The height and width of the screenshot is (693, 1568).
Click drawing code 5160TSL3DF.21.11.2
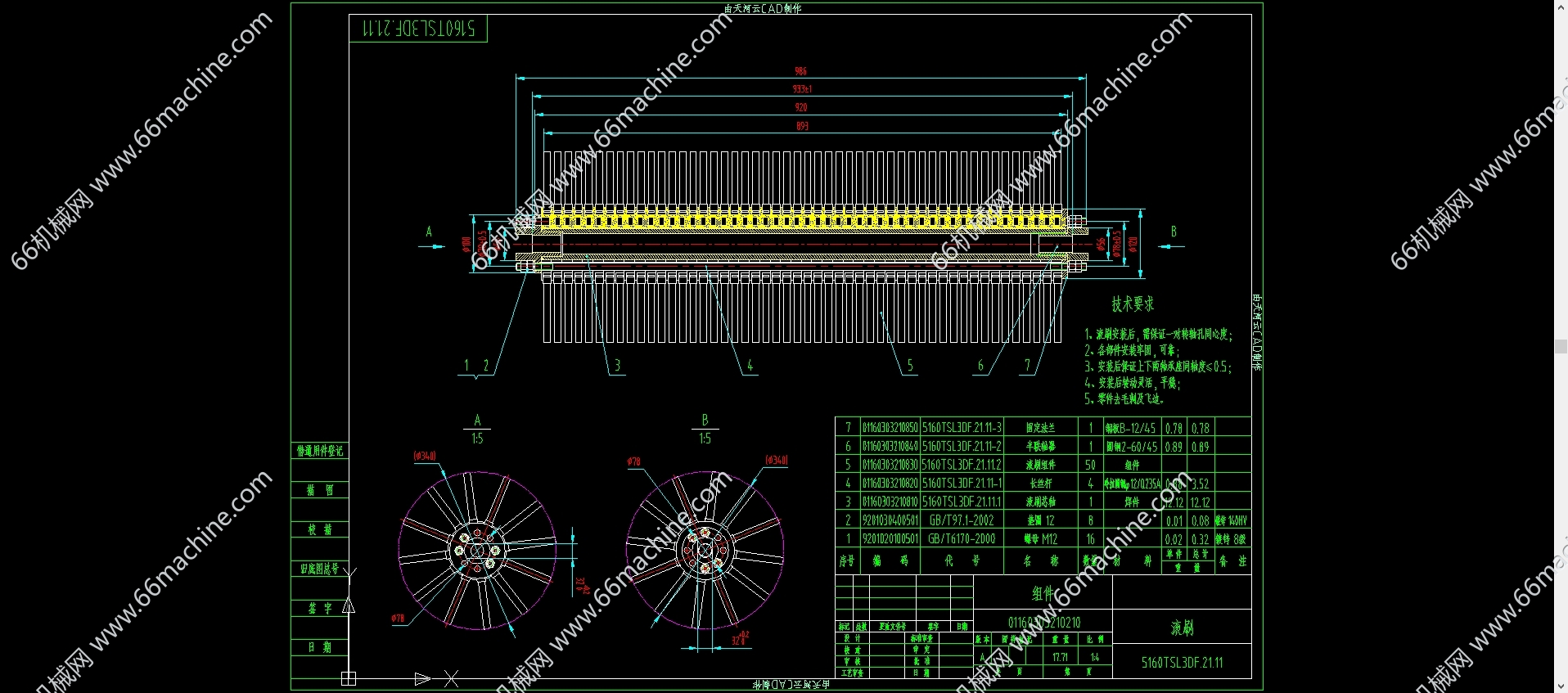click(x=962, y=465)
